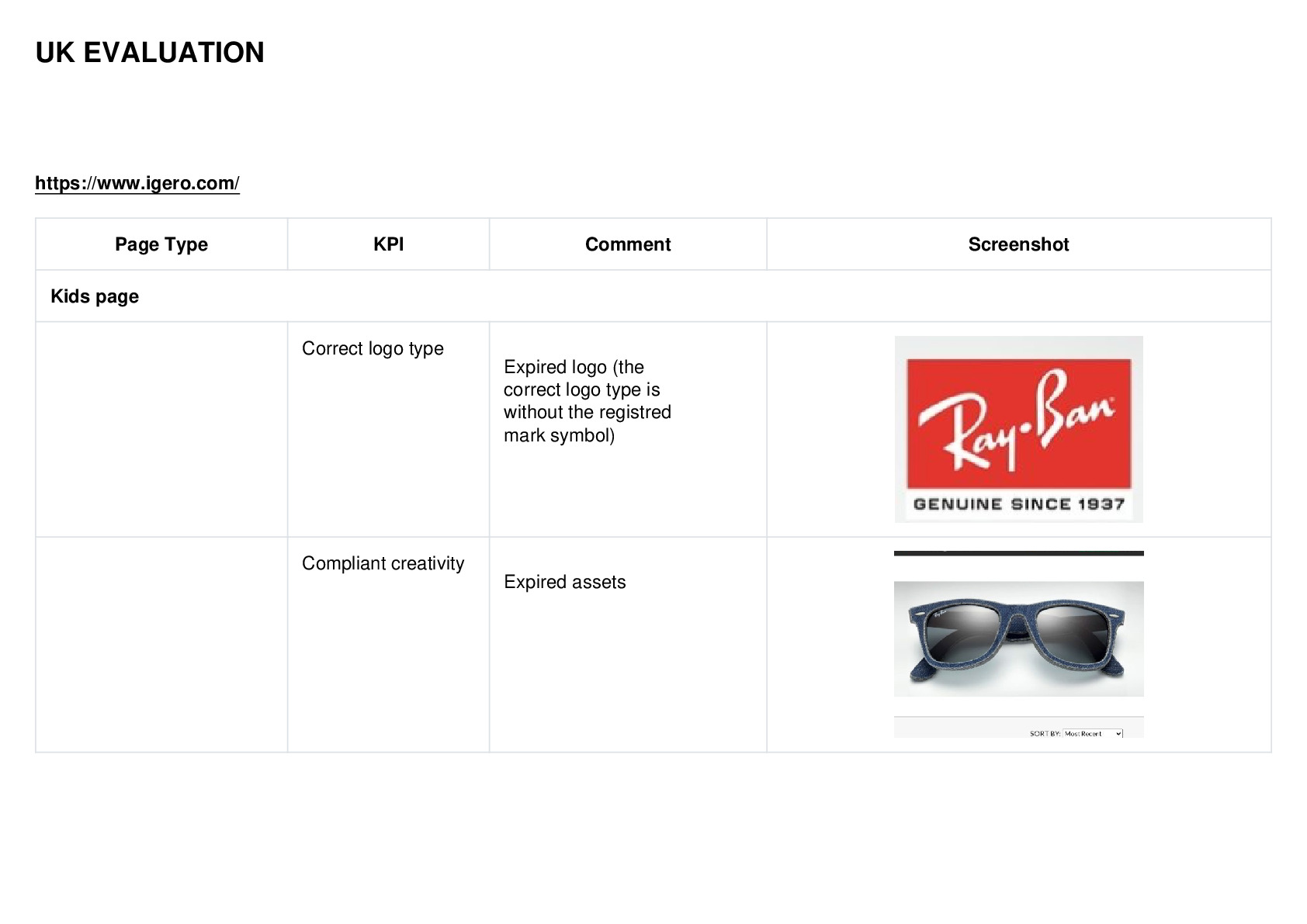The height and width of the screenshot is (924, 1307).
Task: Click the Kids page row label
Action: pyautogui.click(x=95, y=296)
